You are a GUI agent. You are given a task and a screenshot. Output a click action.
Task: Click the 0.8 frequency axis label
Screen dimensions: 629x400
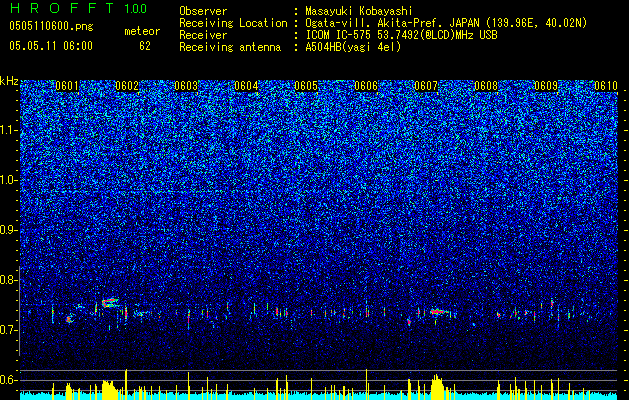[8, 280]
